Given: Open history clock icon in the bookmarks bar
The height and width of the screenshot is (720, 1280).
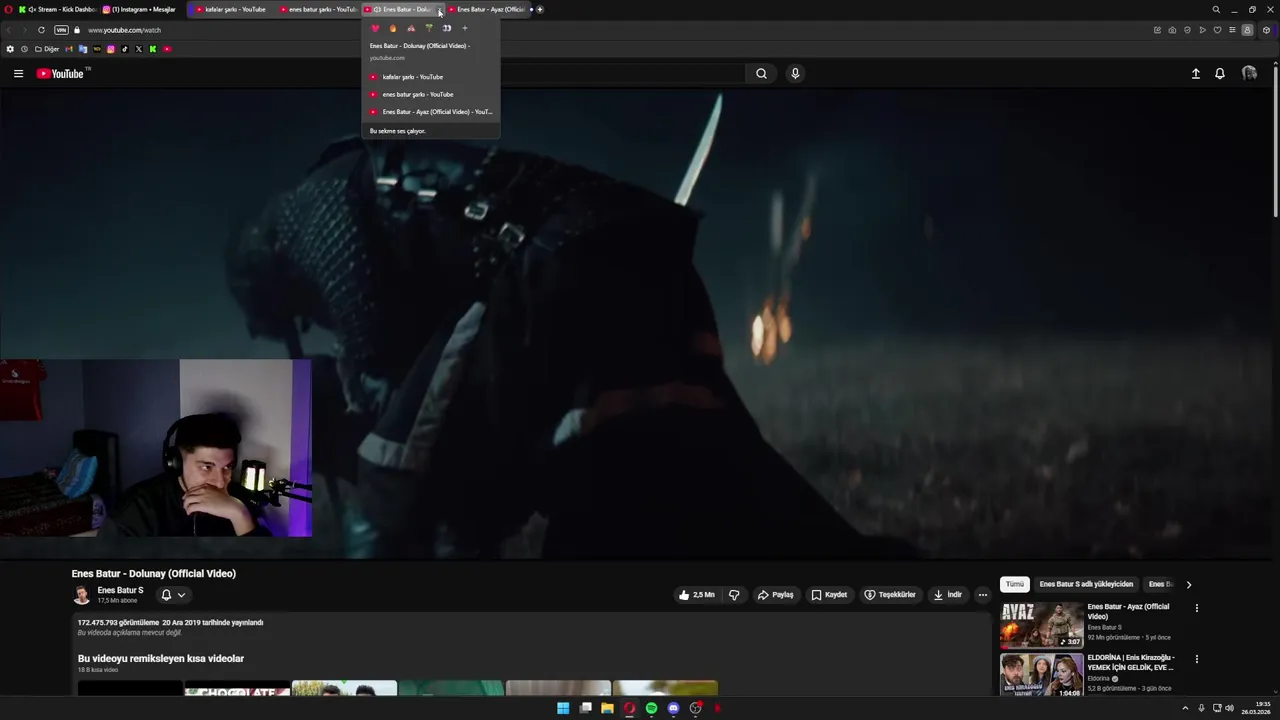Looking at the screenshot, I should 24,49.
